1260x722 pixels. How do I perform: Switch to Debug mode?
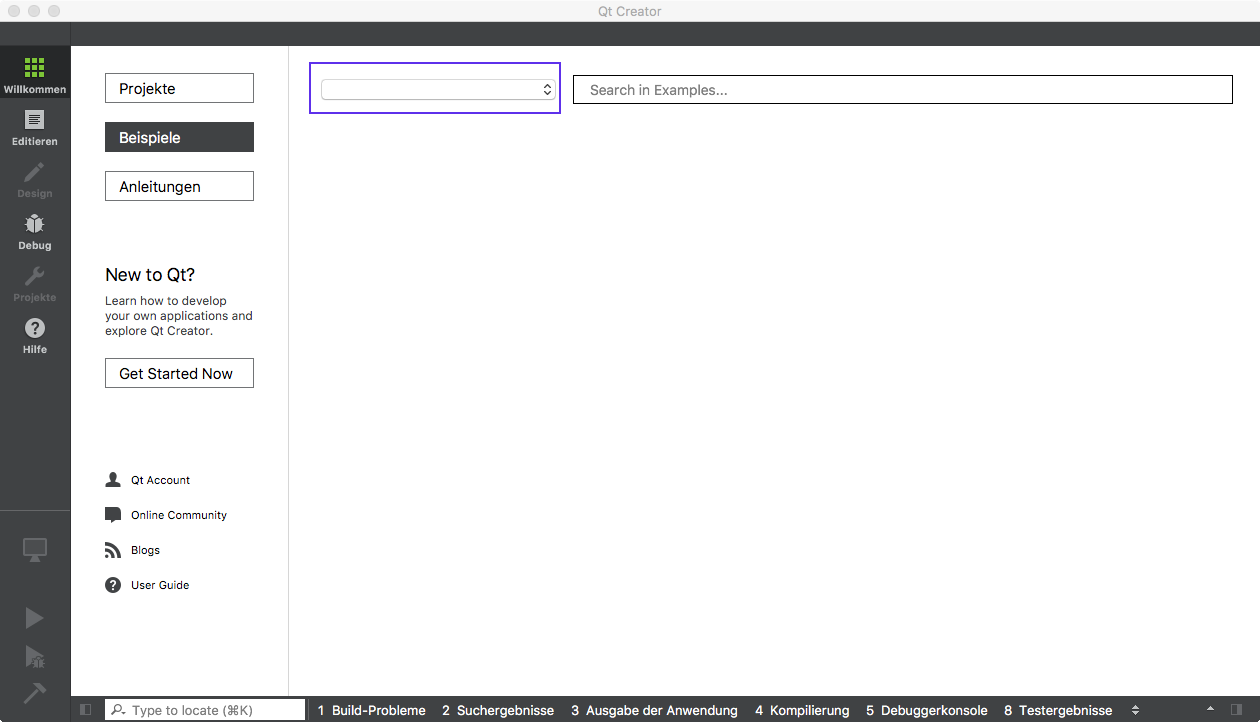35,232
